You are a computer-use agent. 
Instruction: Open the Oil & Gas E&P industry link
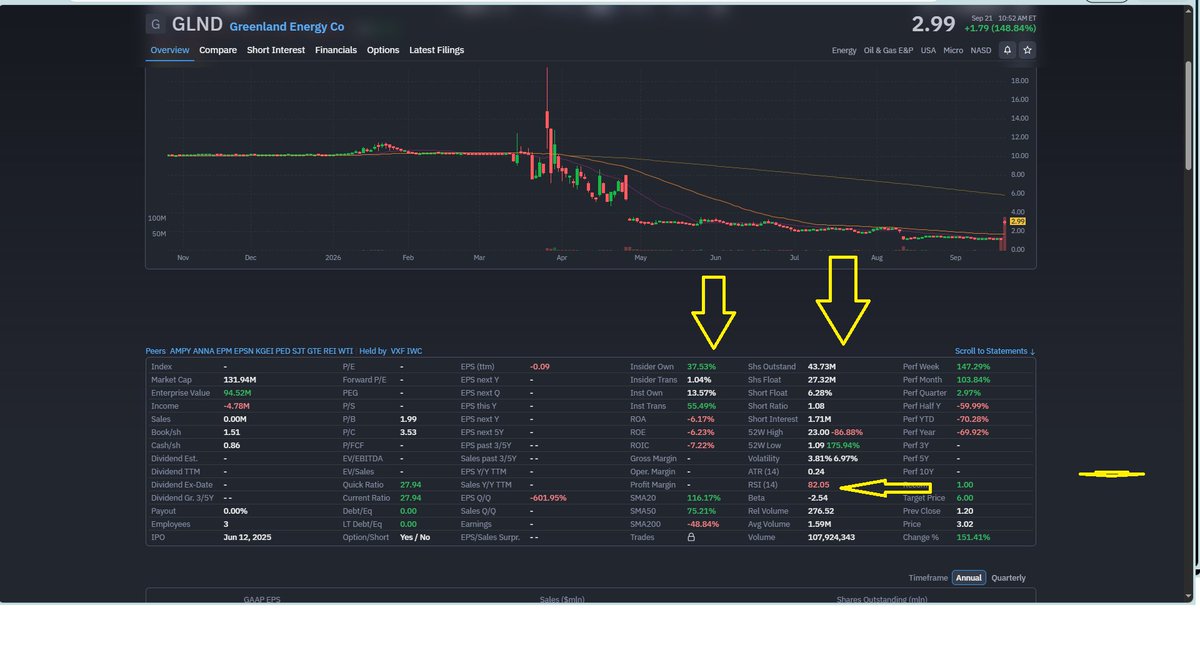pos(888,50)
